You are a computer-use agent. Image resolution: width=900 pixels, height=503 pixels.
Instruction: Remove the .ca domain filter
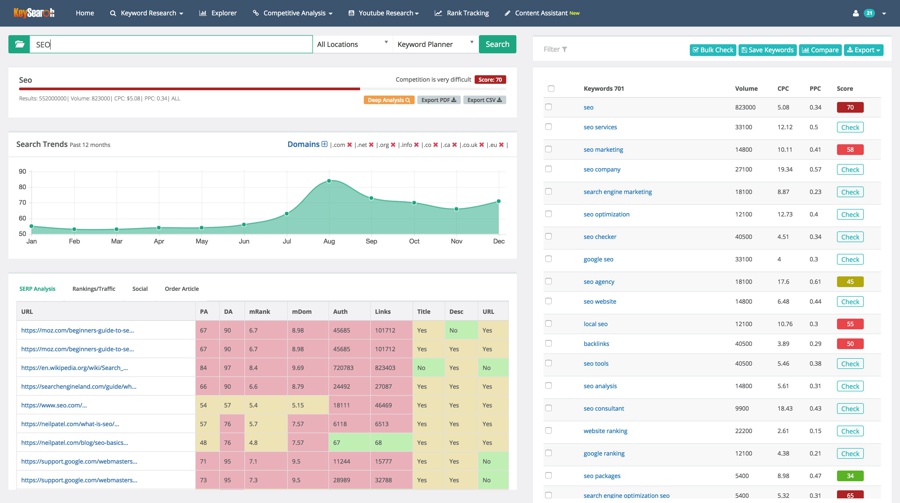tap(455, 145)
